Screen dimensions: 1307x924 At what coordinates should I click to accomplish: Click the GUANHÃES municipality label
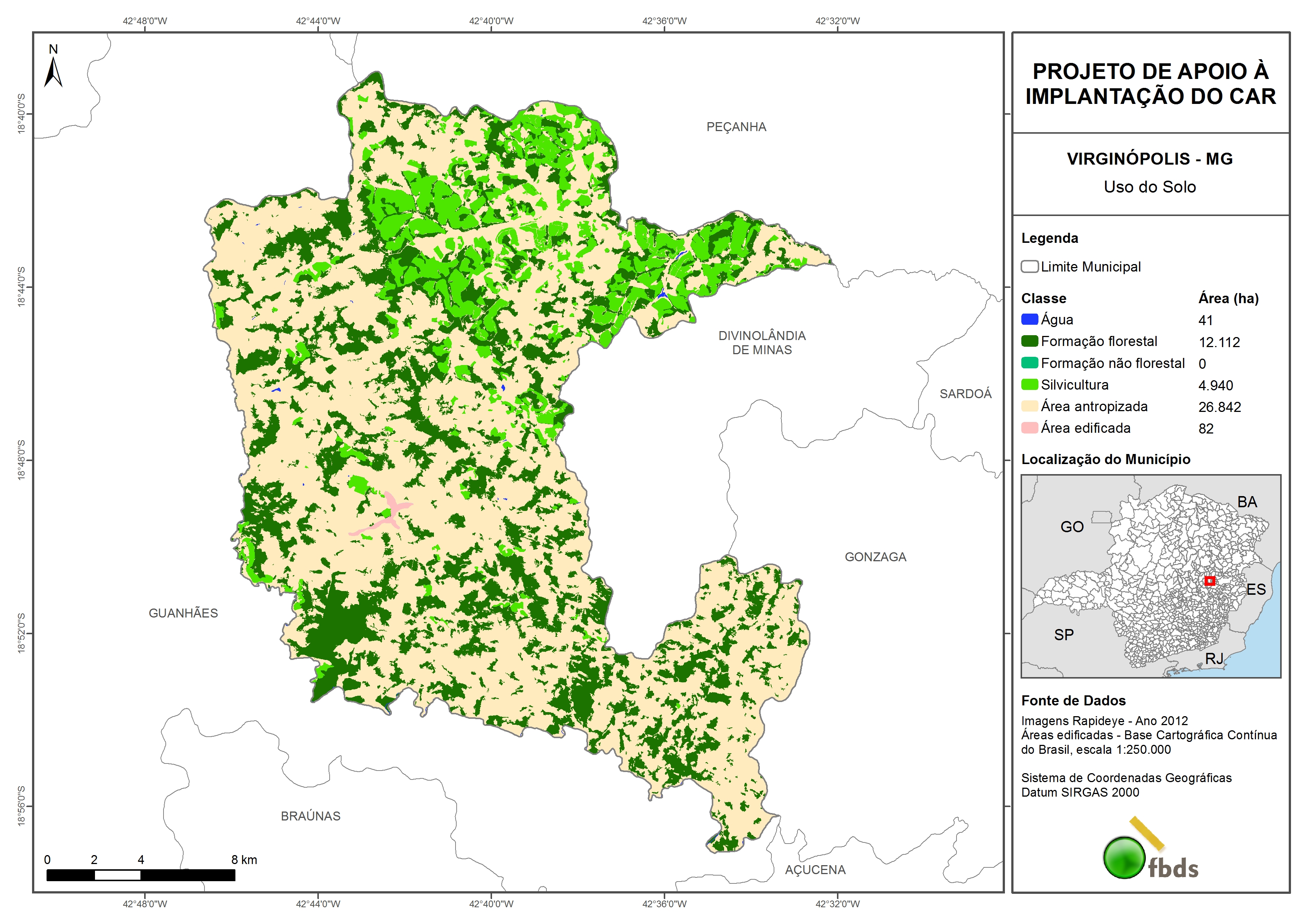pos(183,613)
